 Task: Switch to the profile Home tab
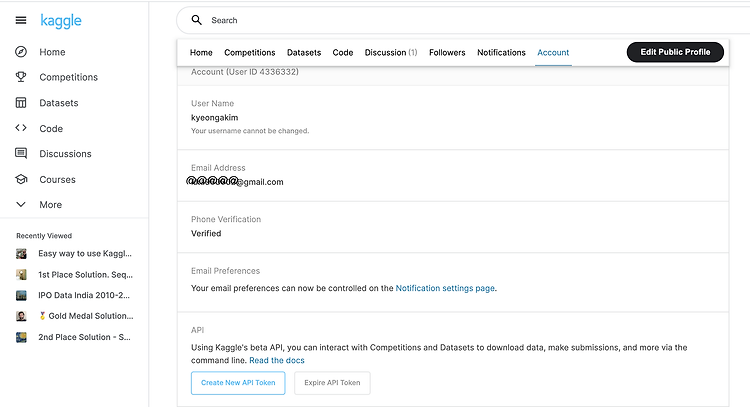coord(201,53)
